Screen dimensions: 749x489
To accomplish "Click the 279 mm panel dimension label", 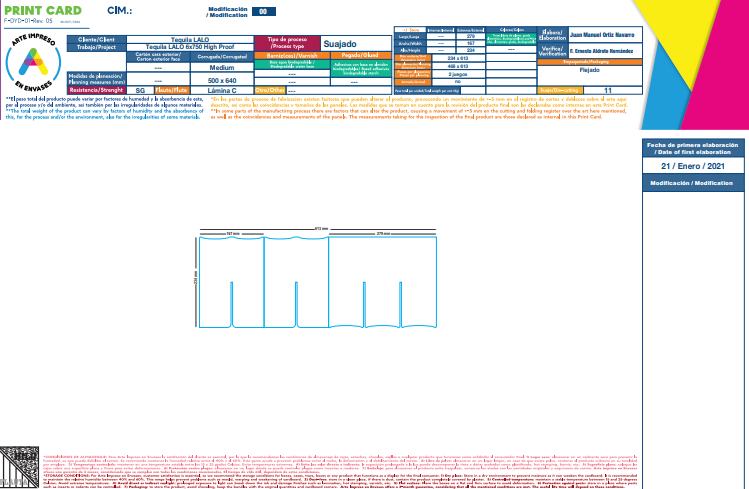I will [x=383, y=234].
